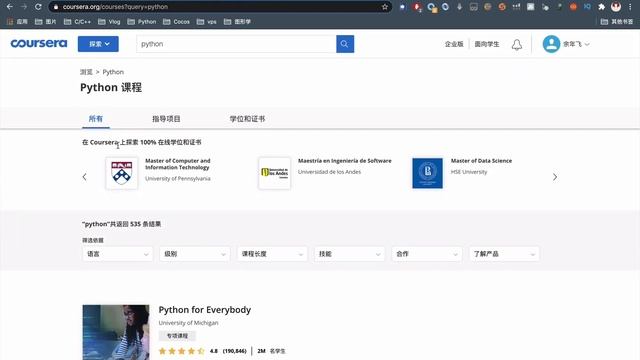Open the 图形学 bookmarks folder
Image resolution: width=640 pixels, height=360 pixels.
click(237, 22)
